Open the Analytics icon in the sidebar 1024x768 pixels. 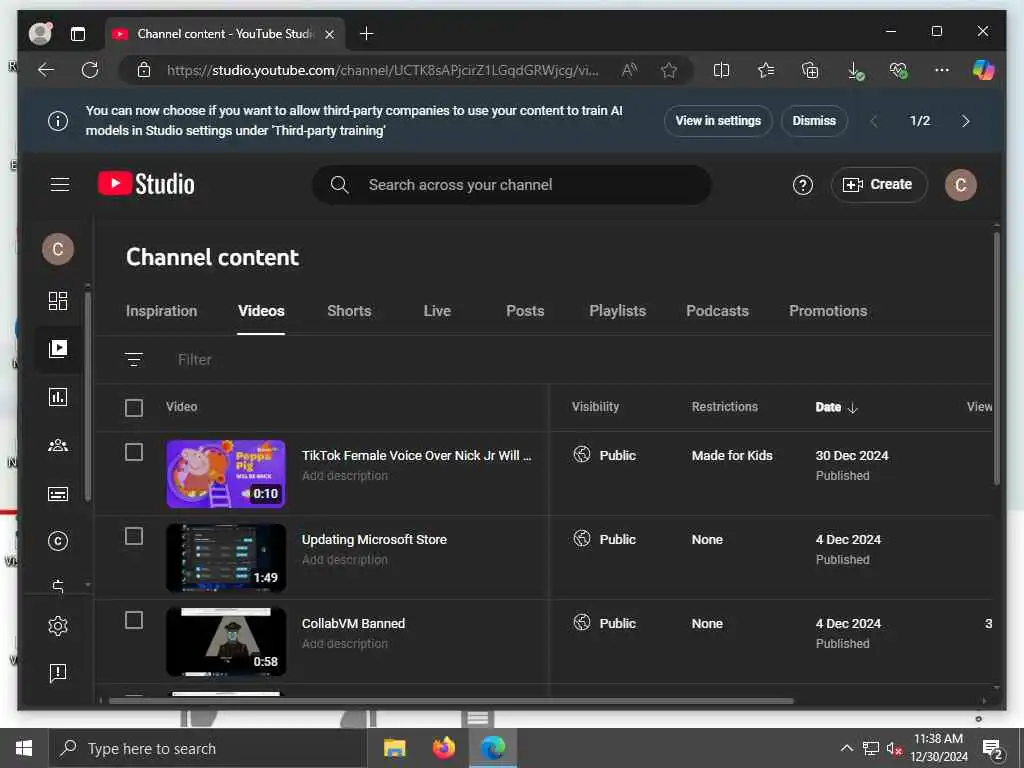point(58,397)
